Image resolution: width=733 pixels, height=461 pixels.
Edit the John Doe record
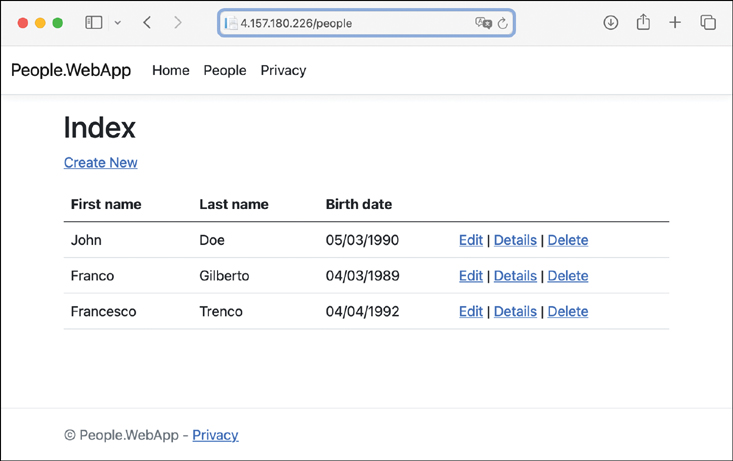click(470, 240)
